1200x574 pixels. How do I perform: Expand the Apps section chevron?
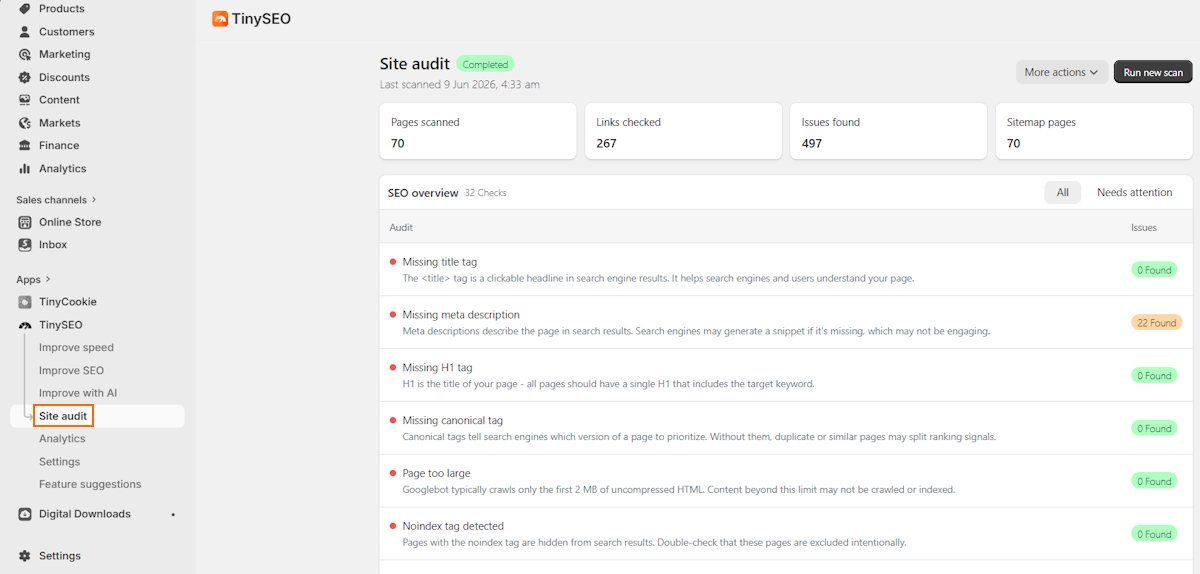tap(48, 279)
